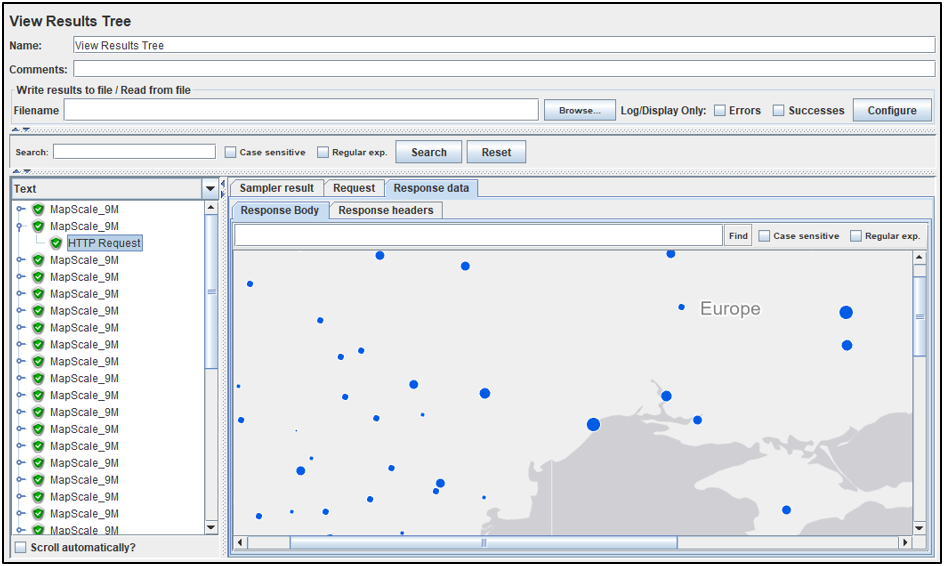
Task: Open the Configure button
Action: click(x=892, y=110)
